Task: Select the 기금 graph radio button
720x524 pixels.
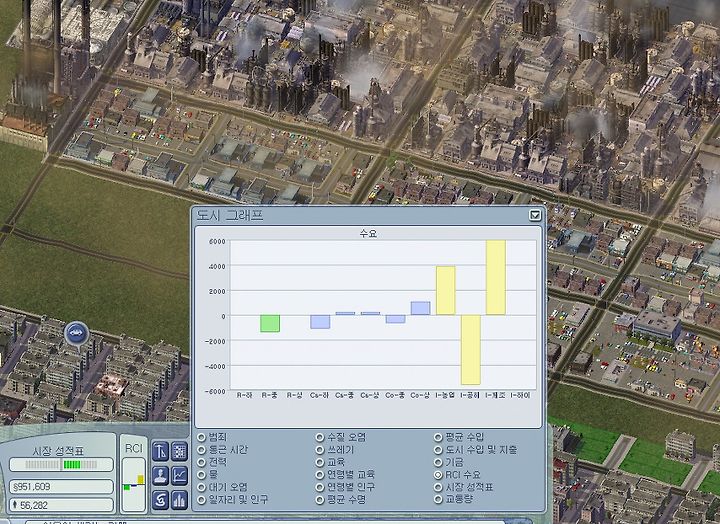Action: 438,462
